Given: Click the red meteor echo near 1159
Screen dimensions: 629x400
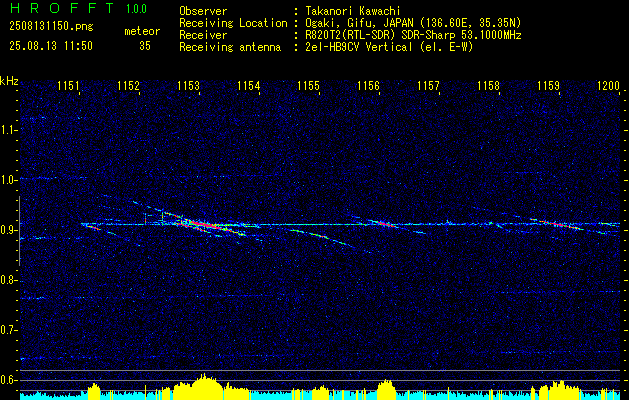Looking at the screenshot, I should 558,223.
